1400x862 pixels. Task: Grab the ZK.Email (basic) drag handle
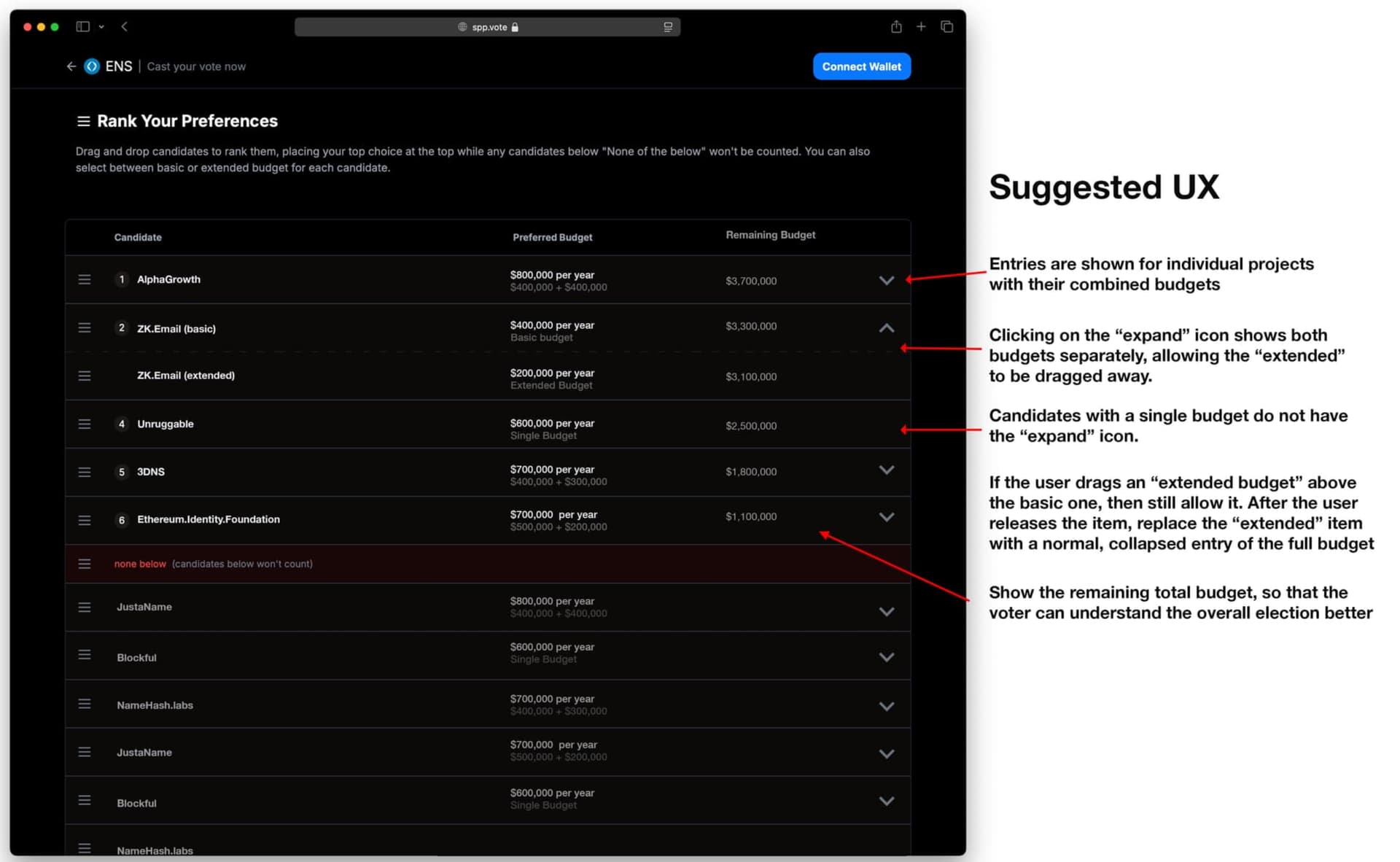(85, 328)
